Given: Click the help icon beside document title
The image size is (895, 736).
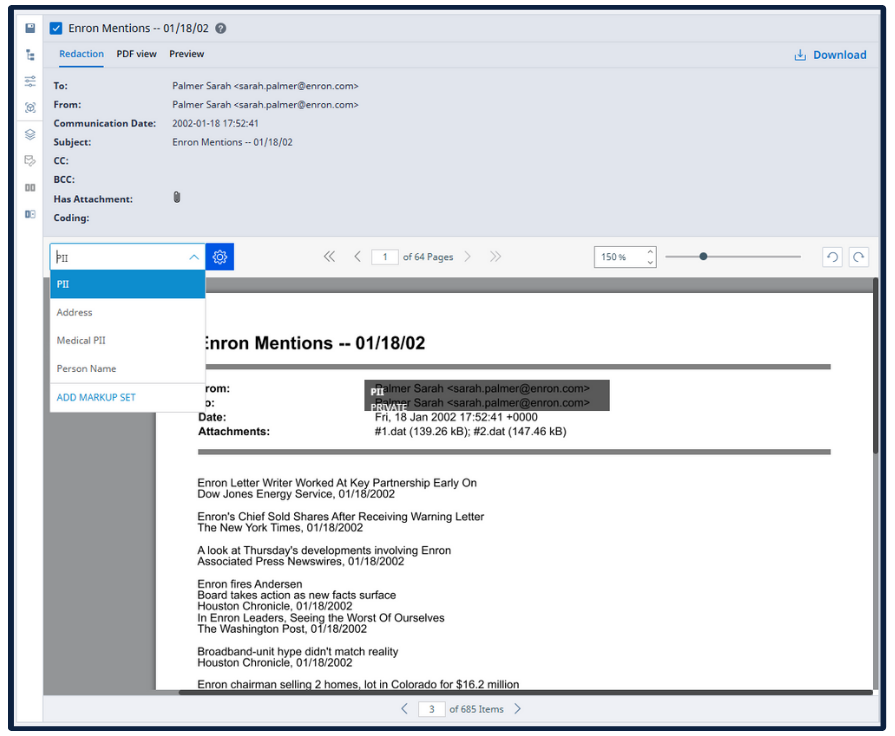Looking at the screenshot, I should [x=221, y=29].
